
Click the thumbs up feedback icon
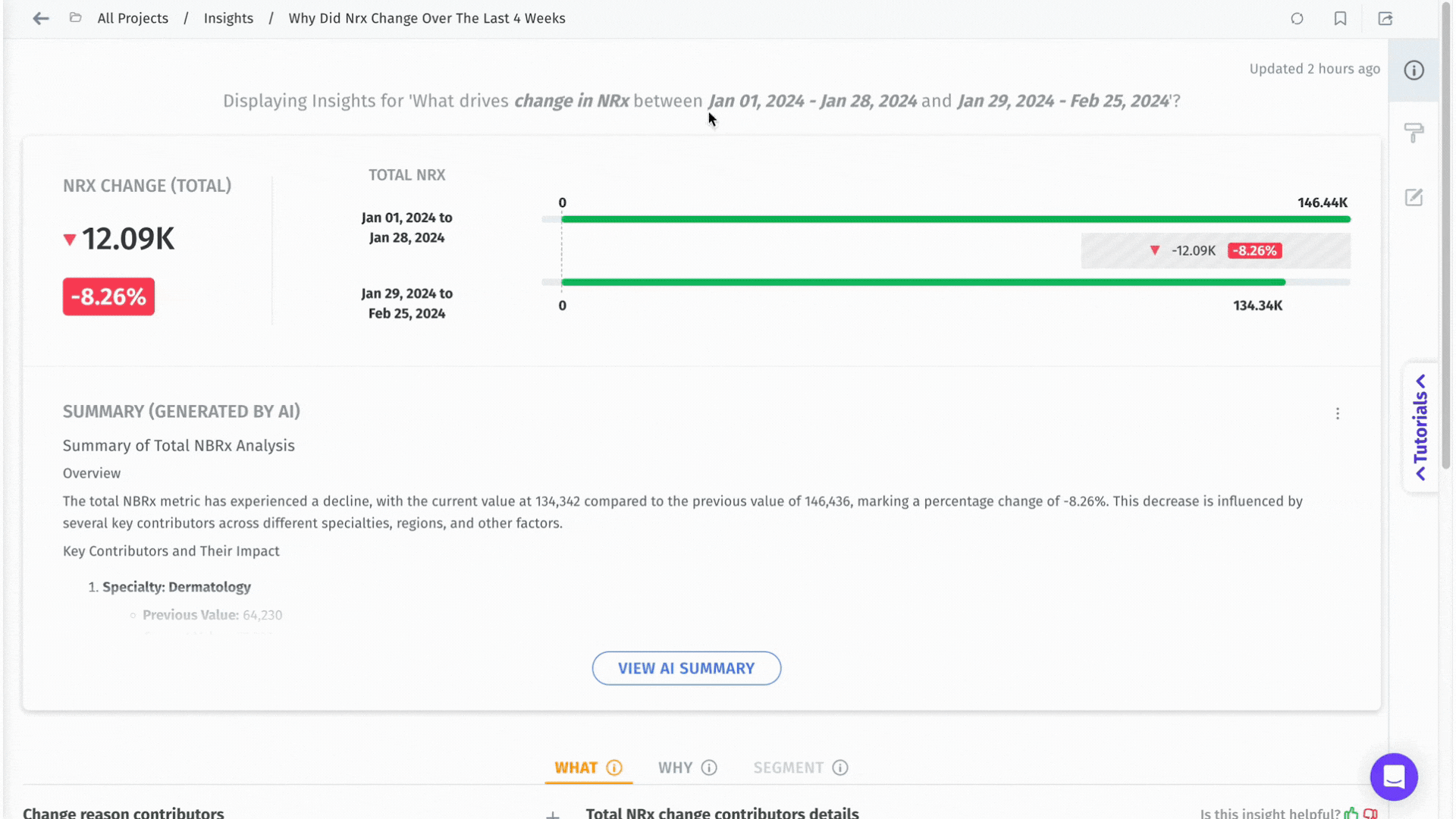tap(1351, 813)
